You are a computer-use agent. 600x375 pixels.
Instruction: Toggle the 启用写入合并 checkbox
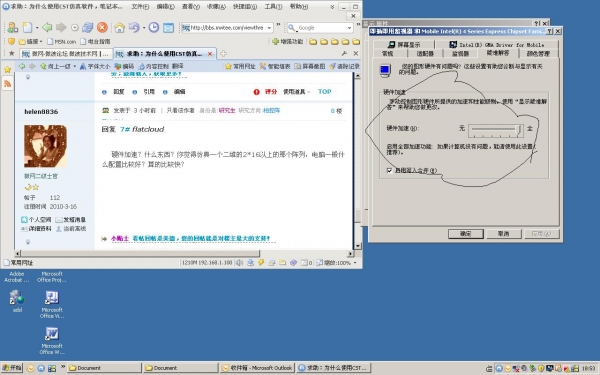click(390, 170)
